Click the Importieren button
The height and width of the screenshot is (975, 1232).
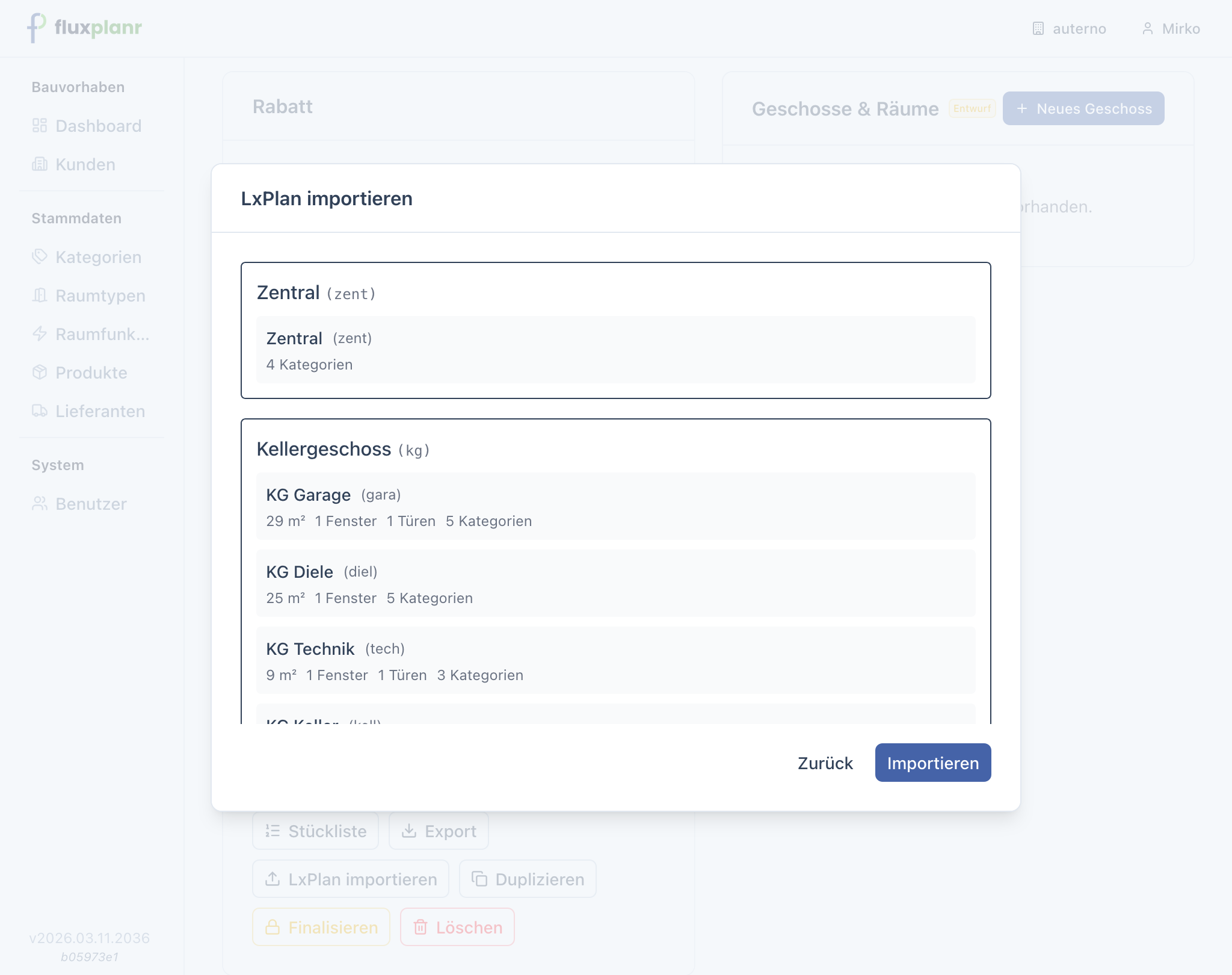click(x=932, y=763)
